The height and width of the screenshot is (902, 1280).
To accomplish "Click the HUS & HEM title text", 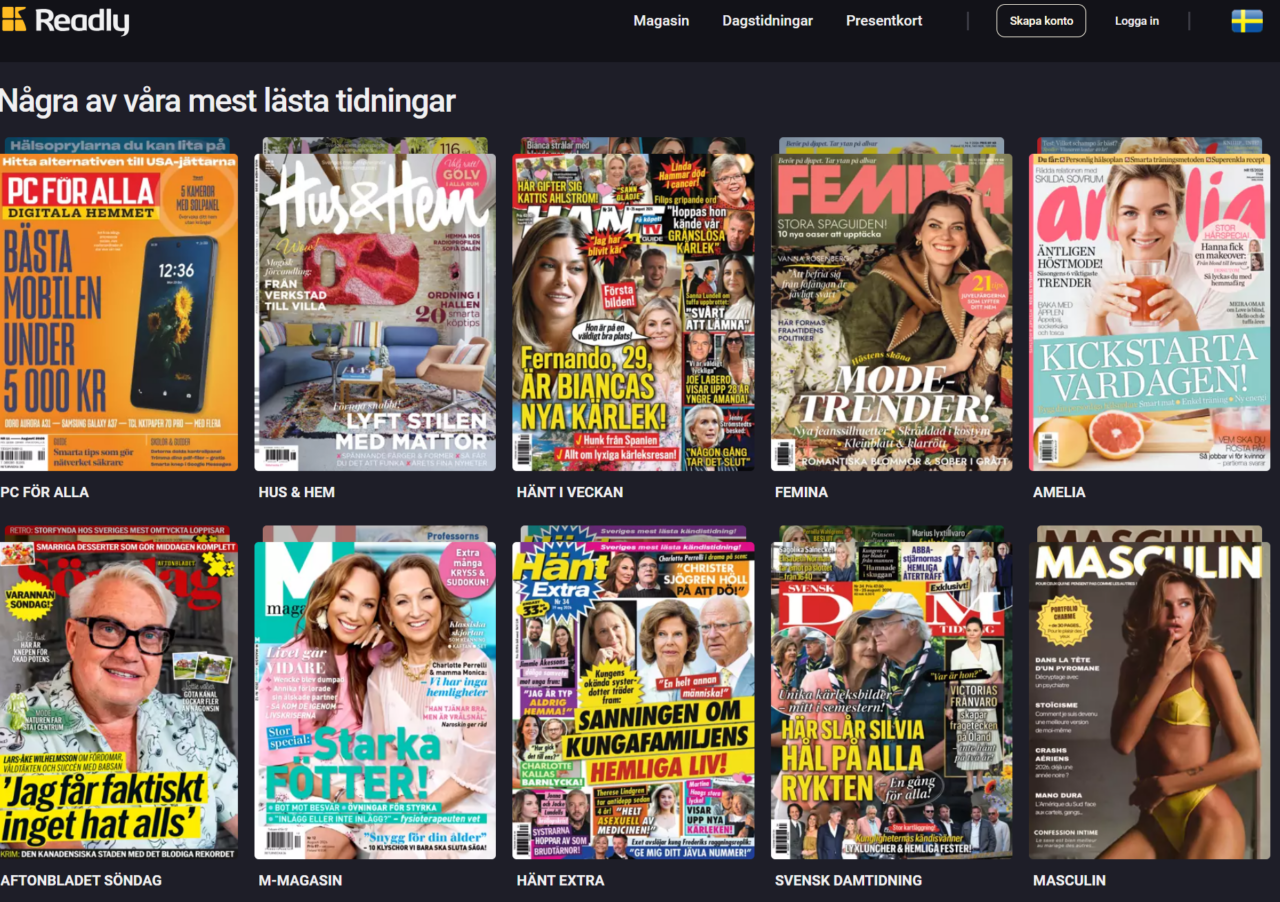I will click(297, 492).
